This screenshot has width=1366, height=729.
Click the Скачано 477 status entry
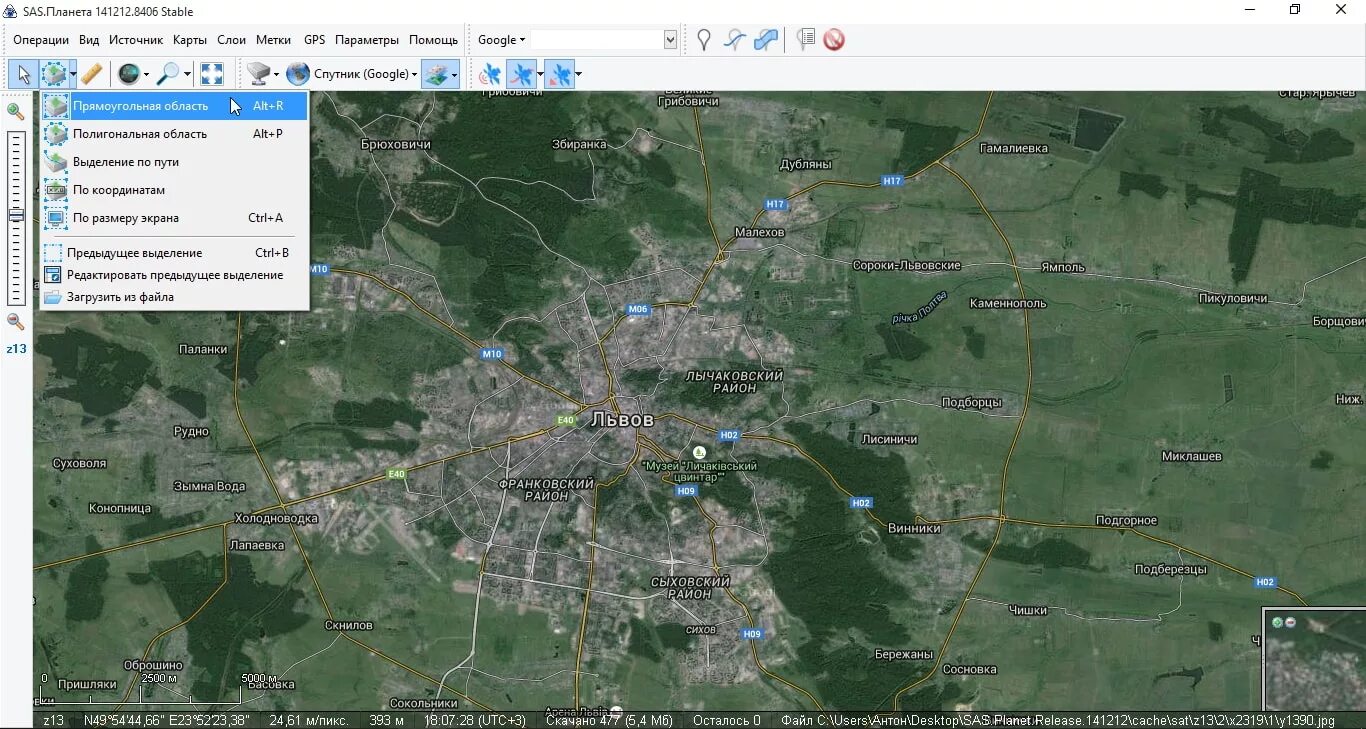pos(609,720)
